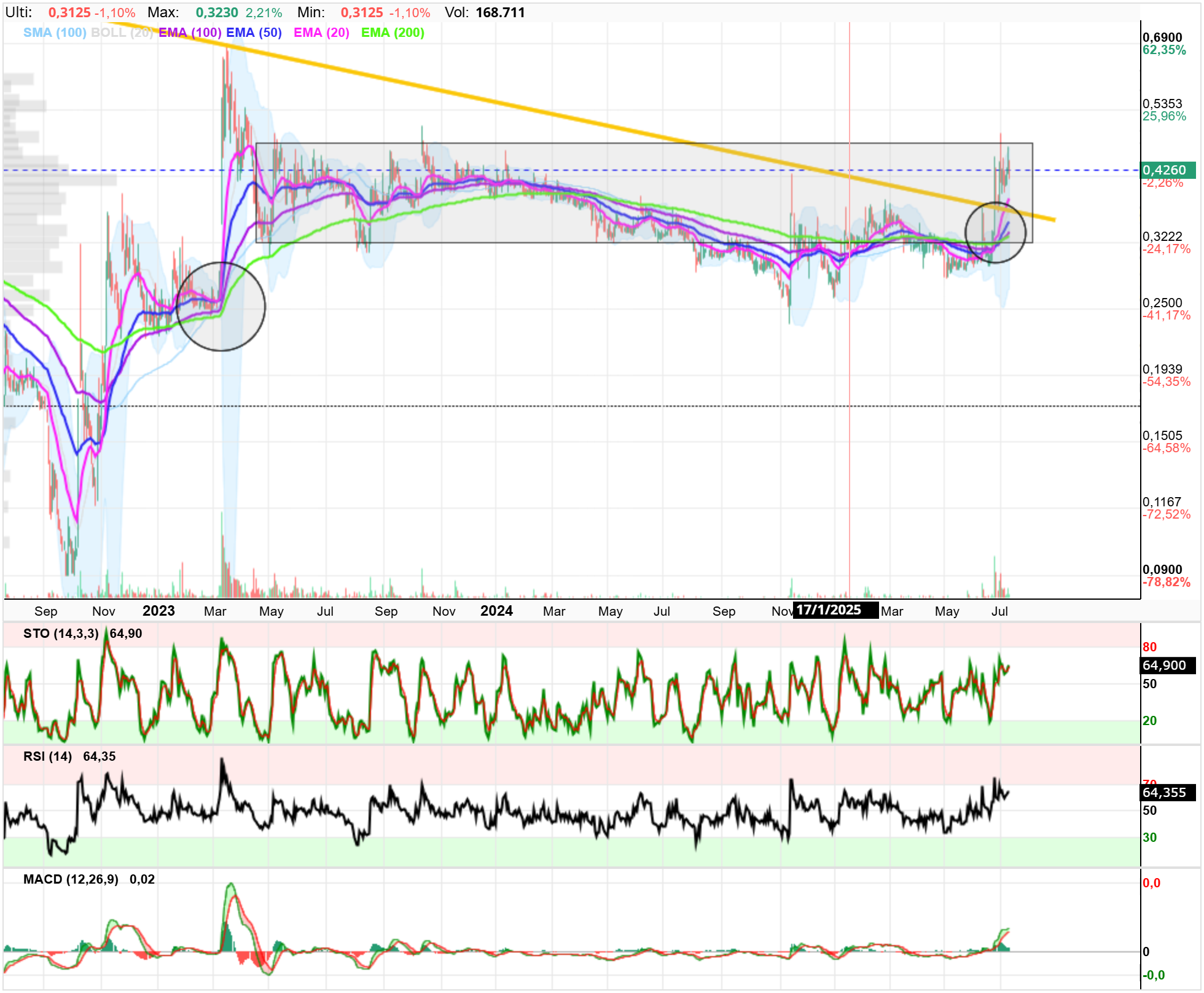Click the 0,0900 price axis label
1204x993 pixels.
(x=1162, y=570)
